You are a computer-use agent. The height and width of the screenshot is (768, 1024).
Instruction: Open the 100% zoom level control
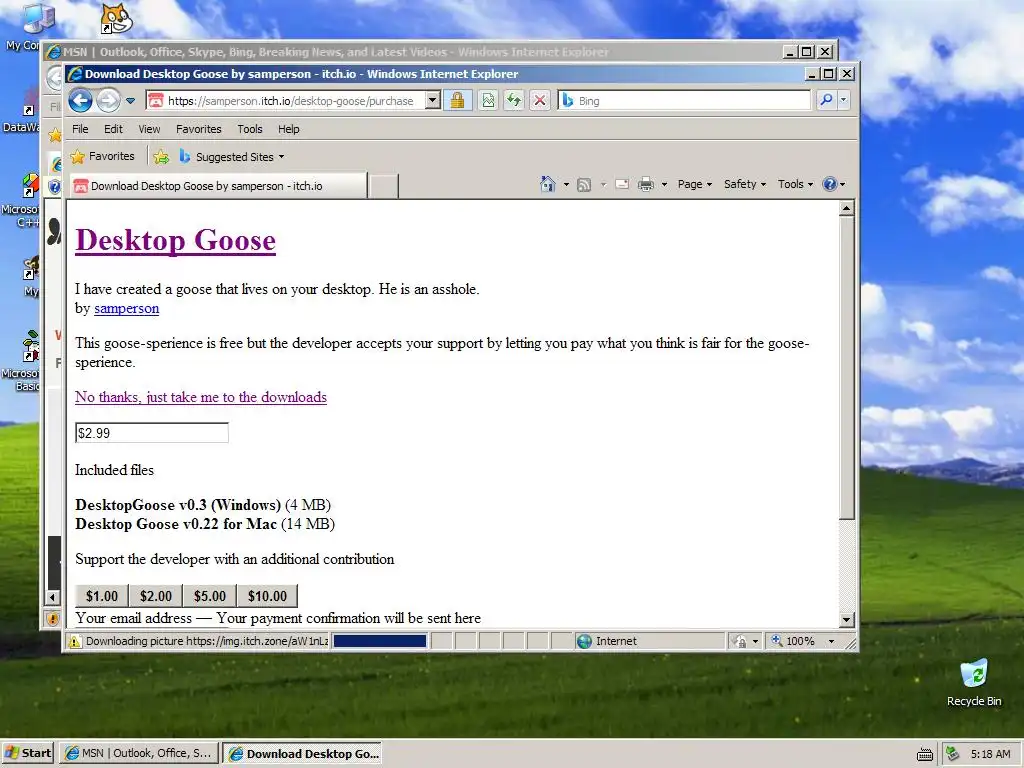coord(802,641)
